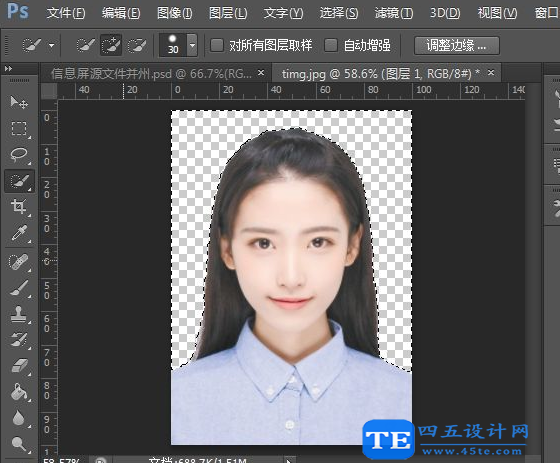Select the Brush tool
The height and width of the screenshot is (463, 560).
19,288
